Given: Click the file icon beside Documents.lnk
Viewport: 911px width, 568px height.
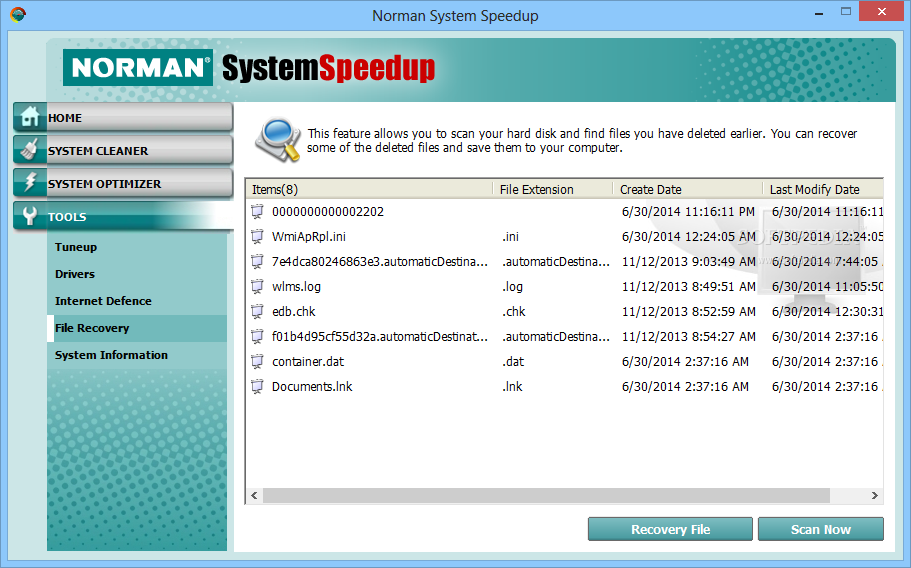Looking at the screenshot, I should point(257,386).
